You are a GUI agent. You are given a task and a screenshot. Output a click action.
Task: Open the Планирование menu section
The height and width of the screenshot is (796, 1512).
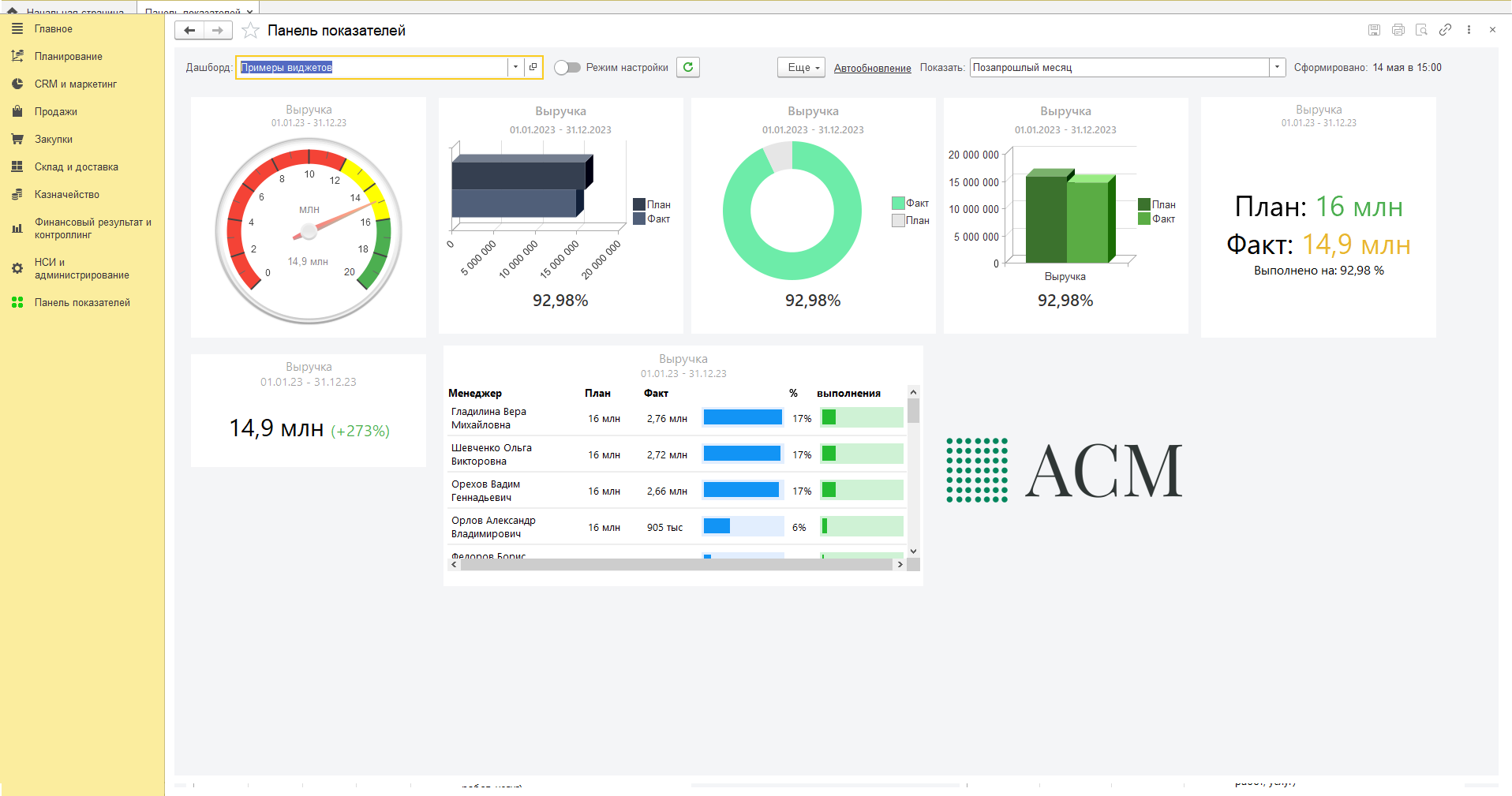click(68, 56)
